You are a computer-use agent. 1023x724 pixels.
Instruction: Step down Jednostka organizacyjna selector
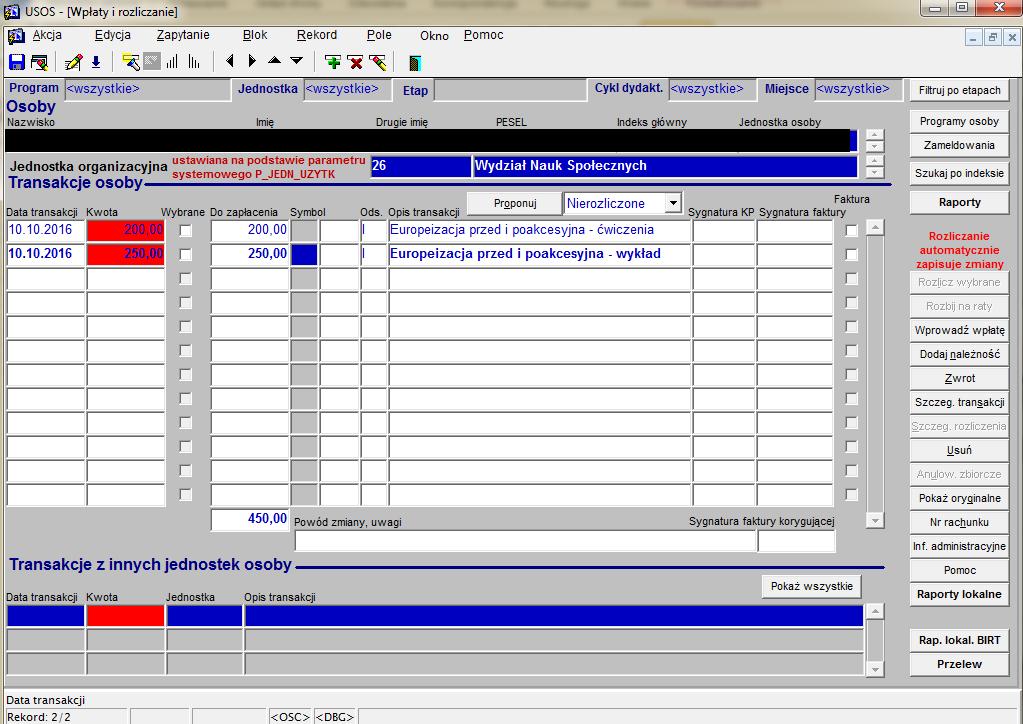(874, 172)
